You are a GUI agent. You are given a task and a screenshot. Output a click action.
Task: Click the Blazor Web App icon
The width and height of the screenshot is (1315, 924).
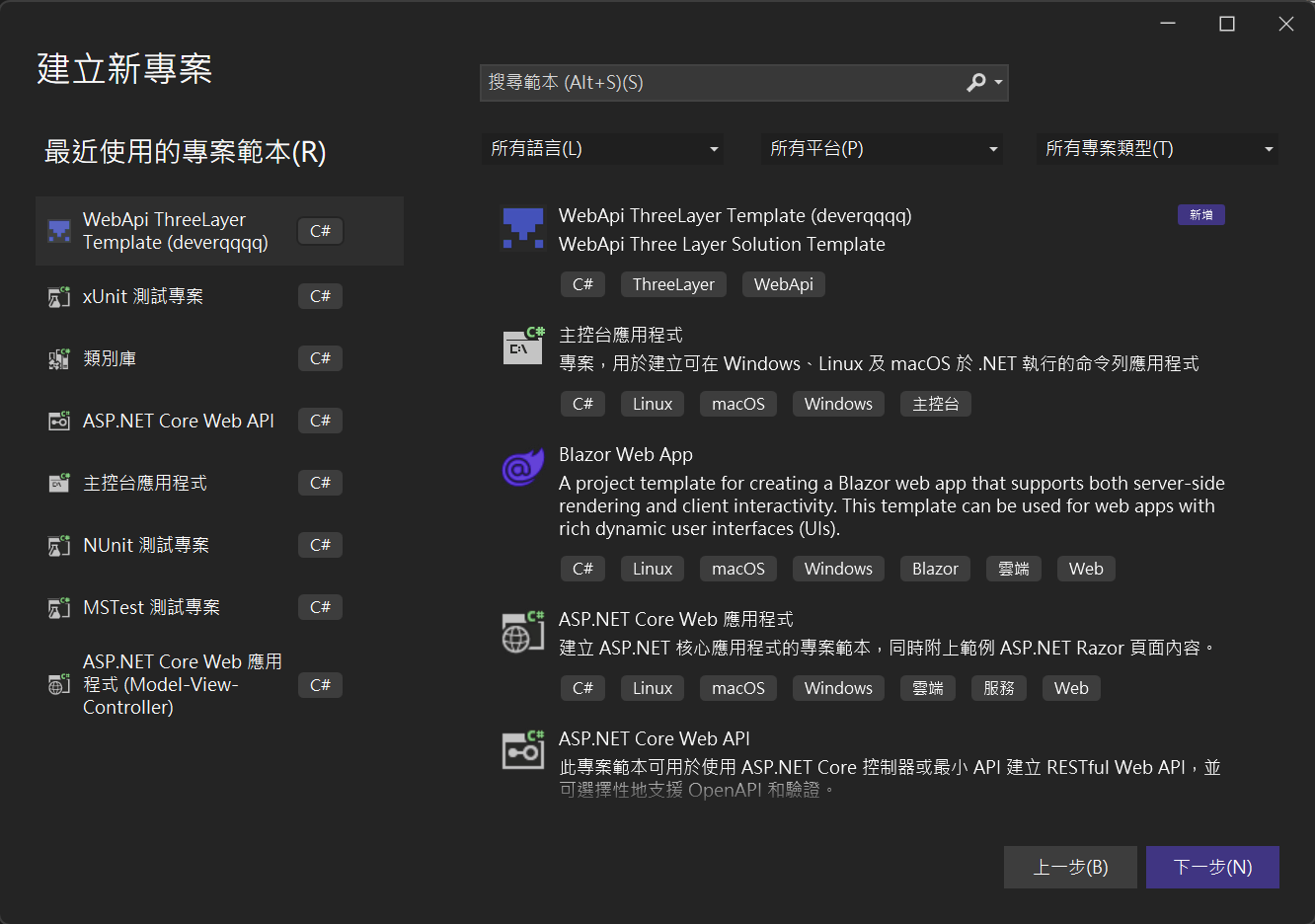(x=522, y=466)
